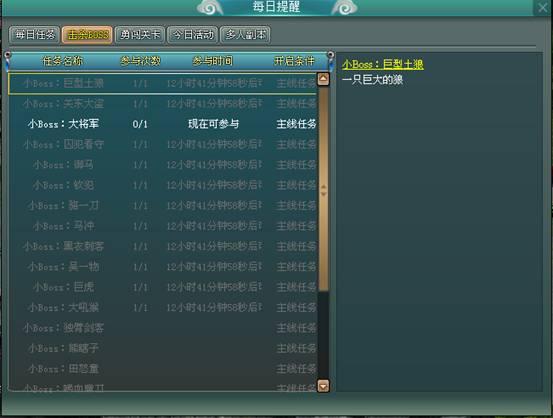Click the scroll up arrow button
Screen dimensions: 553x418
pyautogui.click(x=323, y=79)
